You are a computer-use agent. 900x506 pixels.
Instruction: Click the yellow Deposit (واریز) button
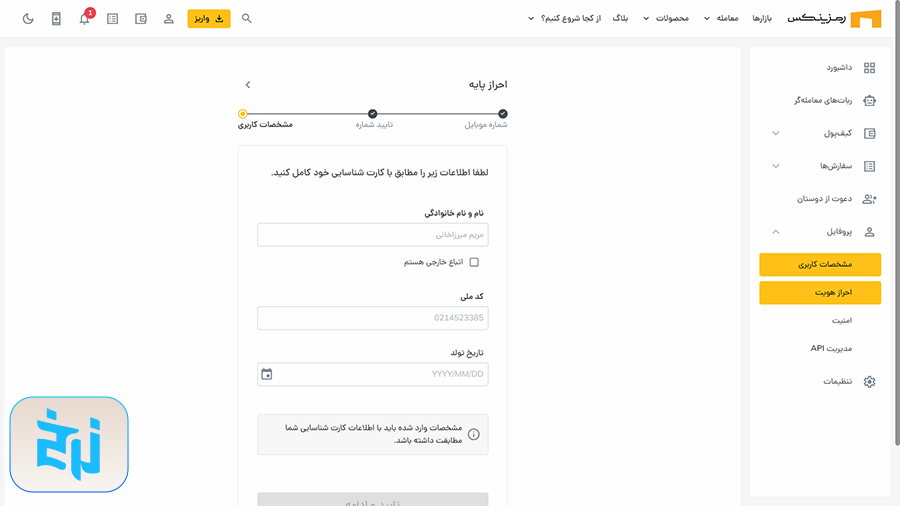[x=209, y=18]
